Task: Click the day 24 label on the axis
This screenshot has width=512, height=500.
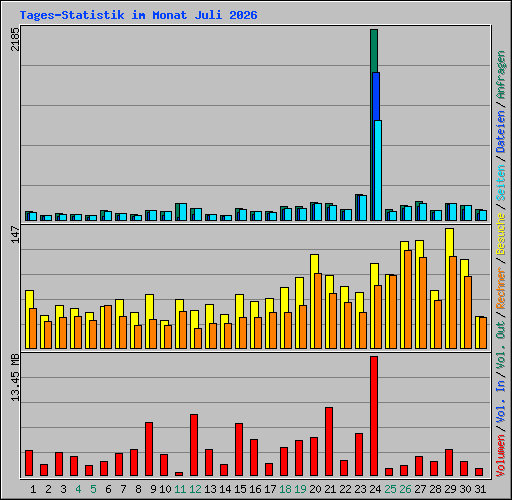Action: 375,489
